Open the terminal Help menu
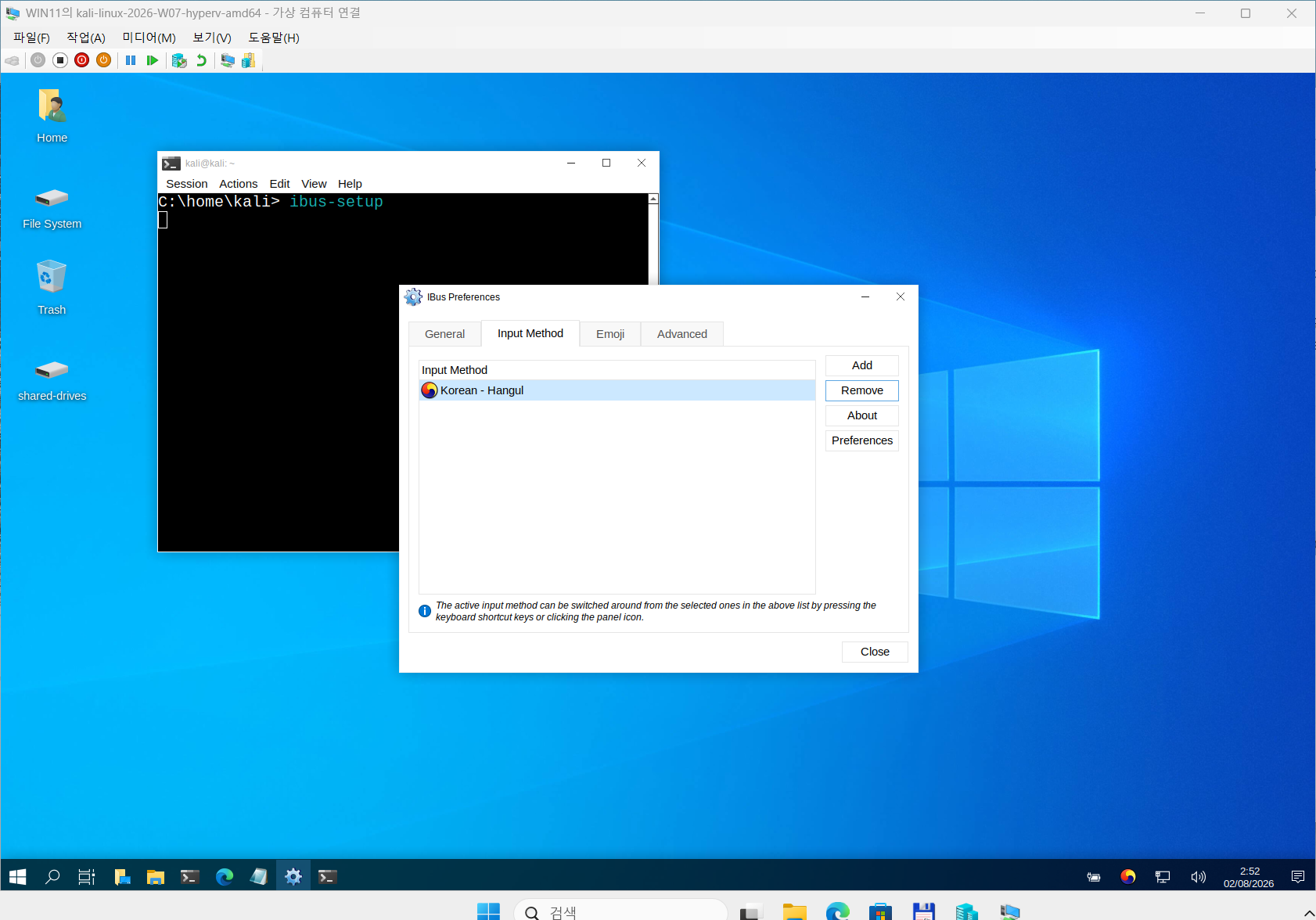The width and height of the screenshot is (1316, 920). pyautogui.click(x=351, y=184)
